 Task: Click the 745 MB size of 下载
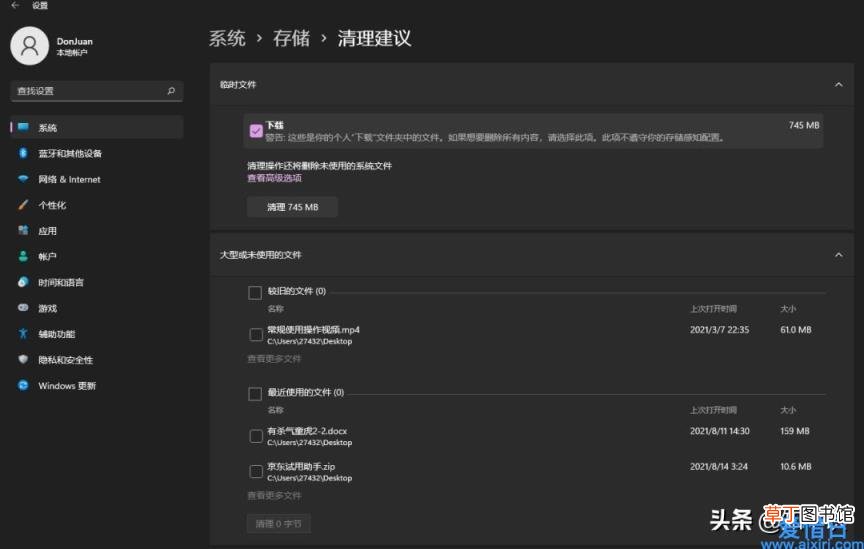coord(804,125)
